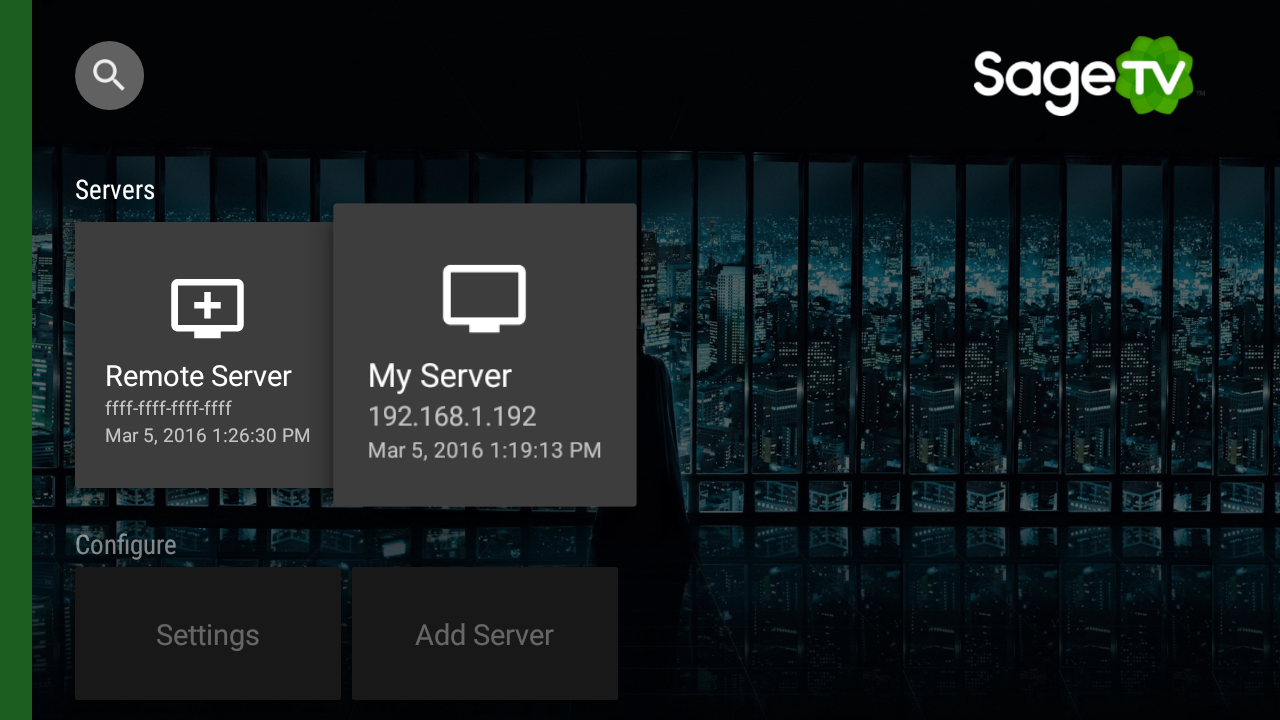Click the monitor icon on My Server card
Viewport: 1280px width, 720px height.
click(x=484, y=297)
